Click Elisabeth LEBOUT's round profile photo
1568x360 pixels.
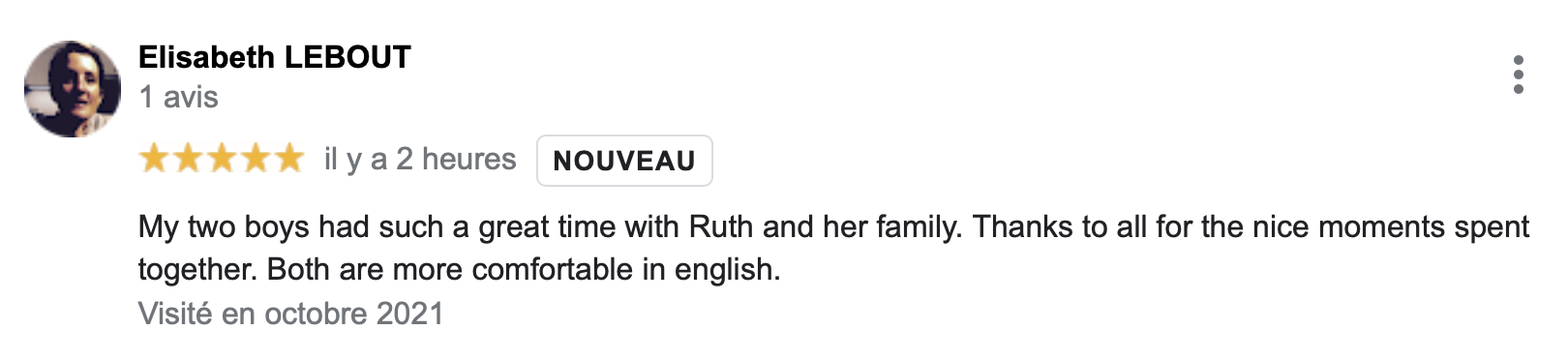click(73, 88)
